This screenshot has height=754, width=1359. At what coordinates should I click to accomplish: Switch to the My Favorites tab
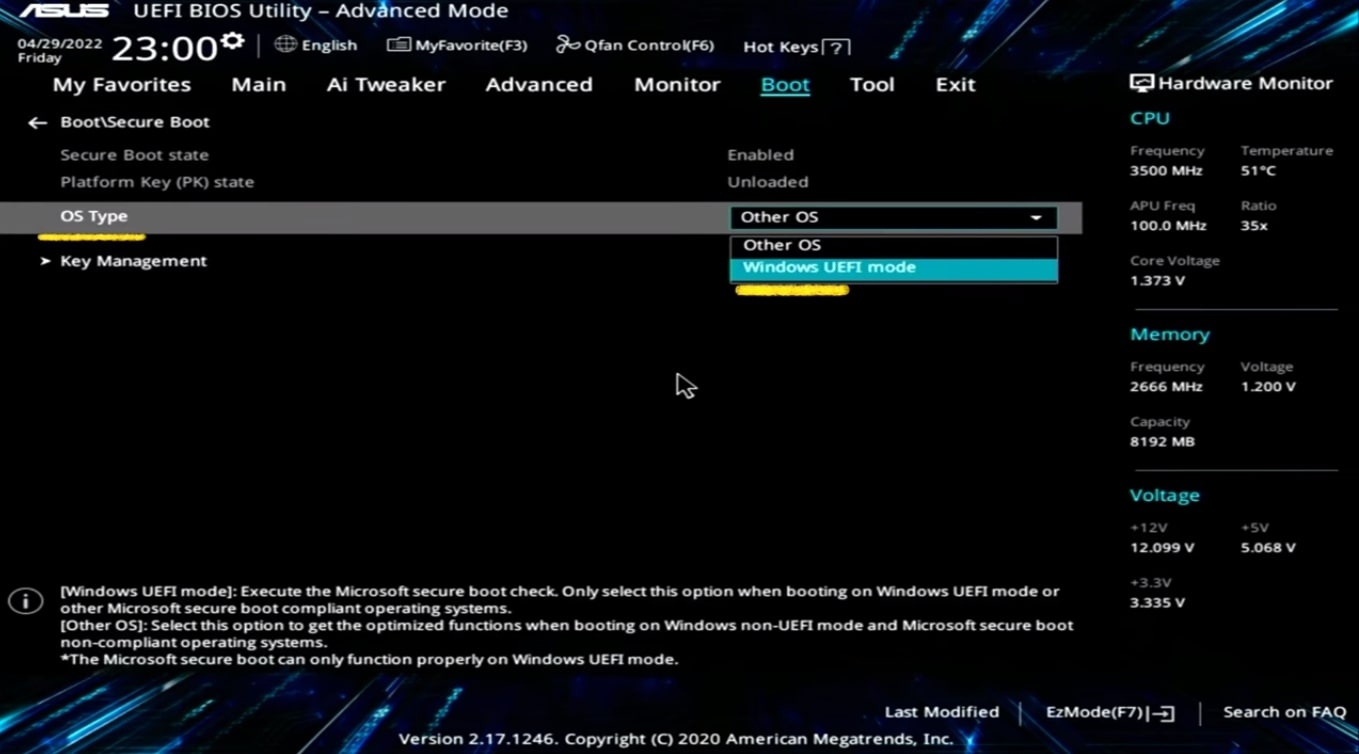point(122,85)
